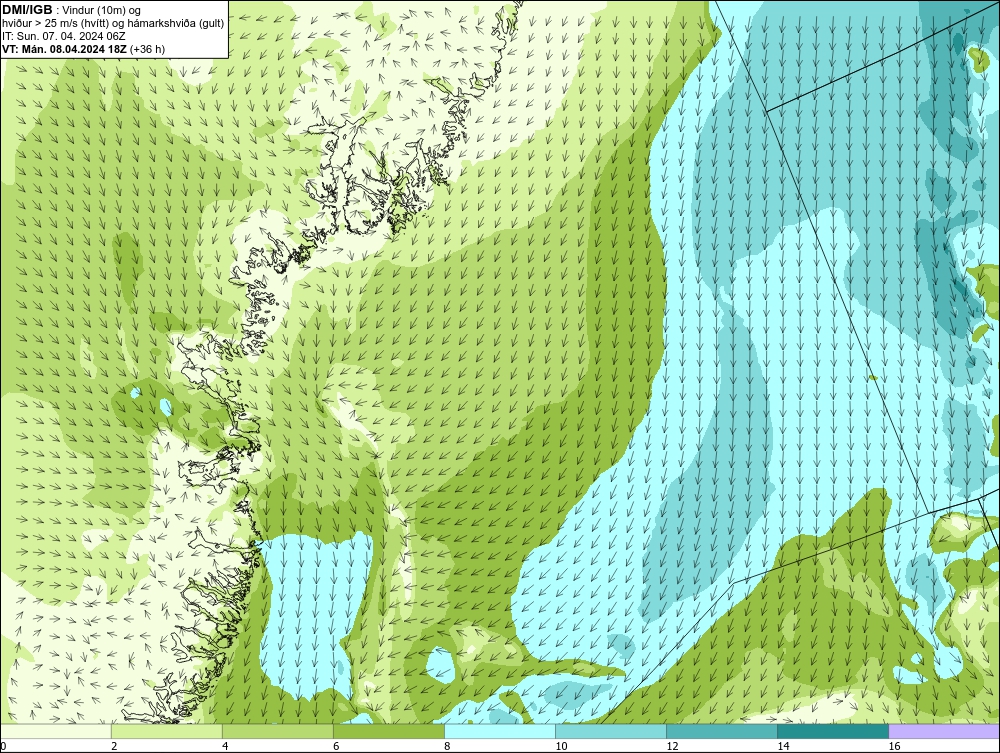Viewport: 1000px width, 753px height.
Task: Click the legend scale label '14'
Action: [x=783, y=746]
